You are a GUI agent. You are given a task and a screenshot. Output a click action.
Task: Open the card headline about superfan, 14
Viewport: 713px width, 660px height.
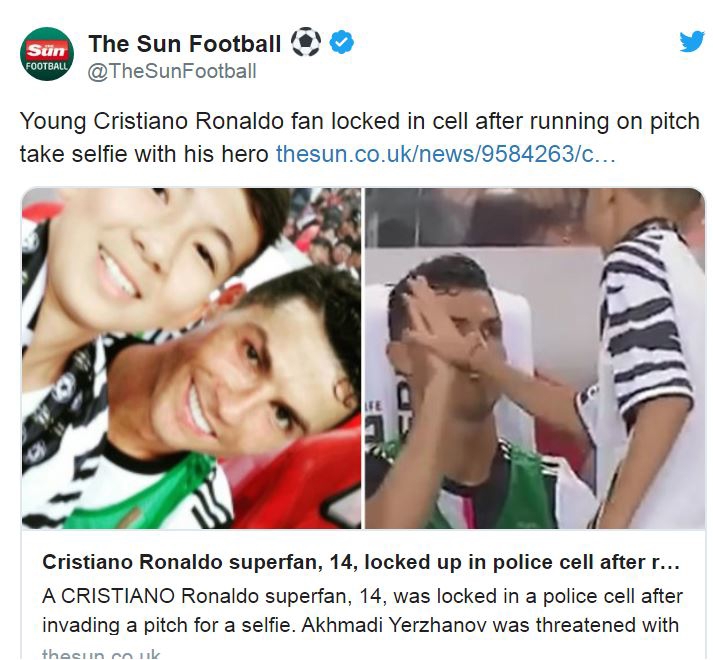click(x=361, y=562)
